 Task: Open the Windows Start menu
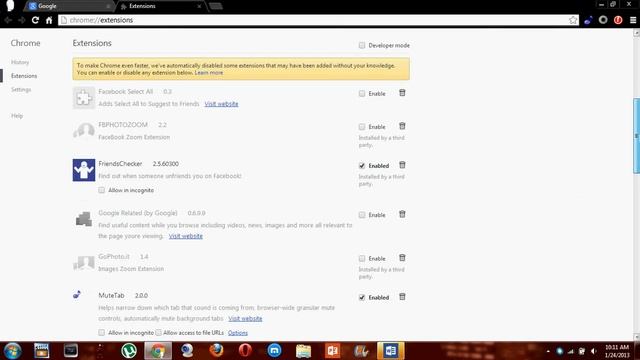point(12,351)
